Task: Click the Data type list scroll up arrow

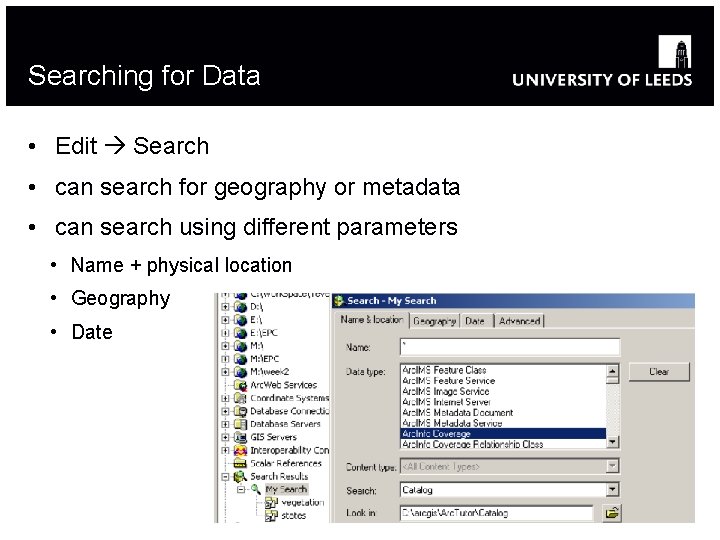Action: 612,371
